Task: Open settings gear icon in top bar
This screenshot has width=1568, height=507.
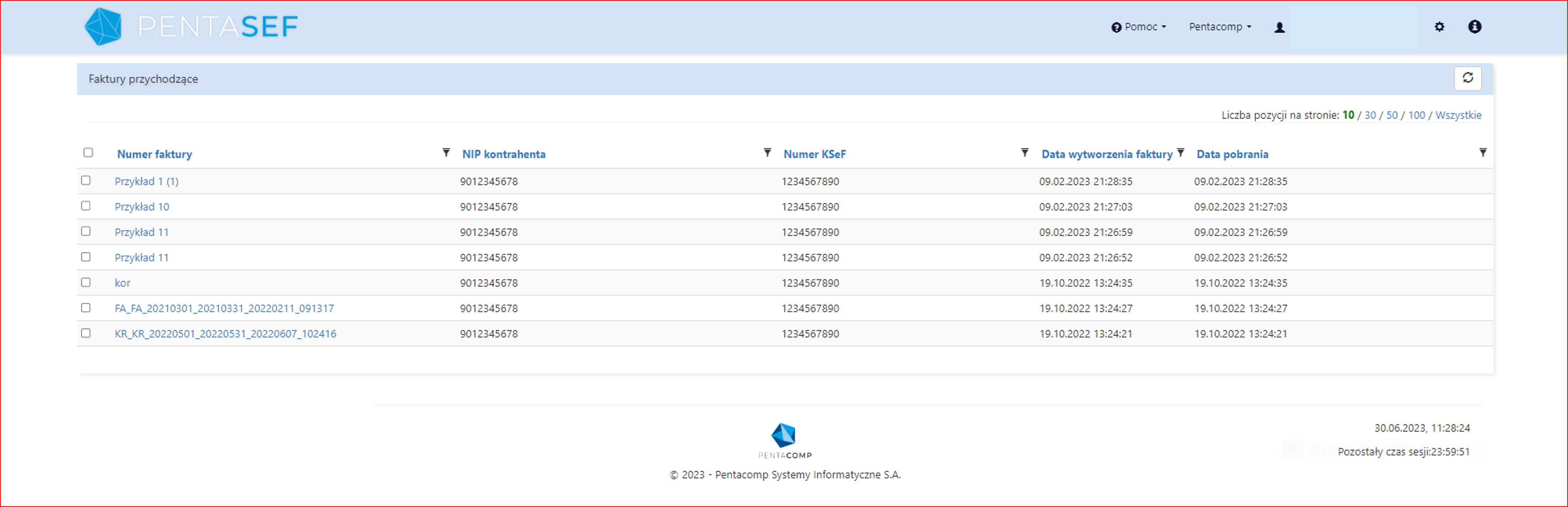Action: click(x=1439, y=27)
